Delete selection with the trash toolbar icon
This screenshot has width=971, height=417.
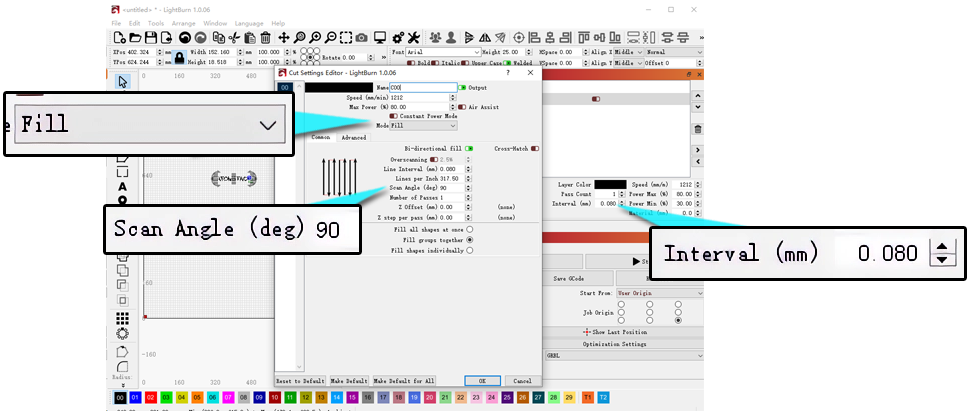[x=265, y=38]
